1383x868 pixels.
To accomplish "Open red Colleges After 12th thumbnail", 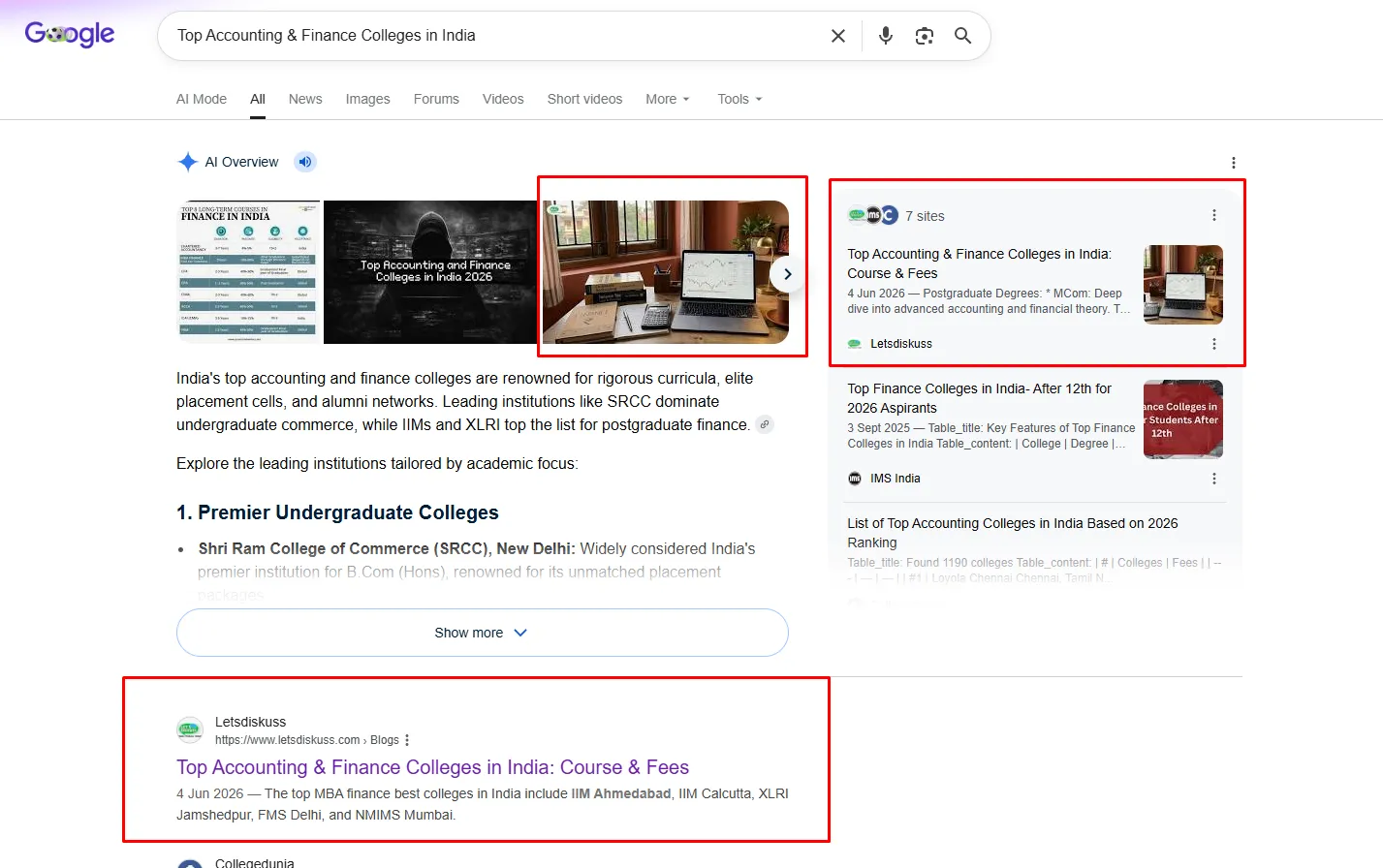I will [1183, 419].
